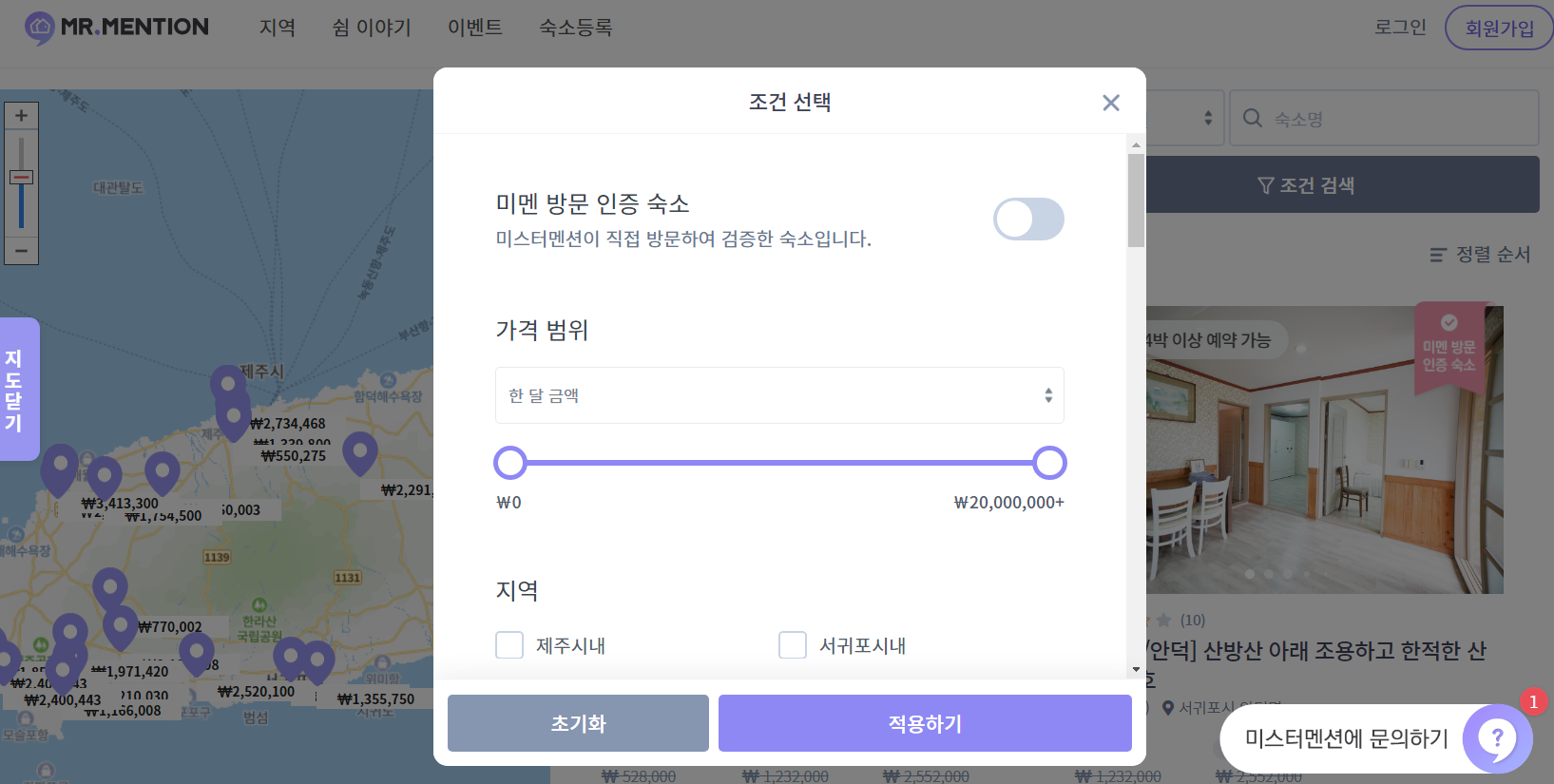This screenshot has height=784, width=1554.
Task: Click the MR.MENTION logo
Action: [x=116, y=28]
